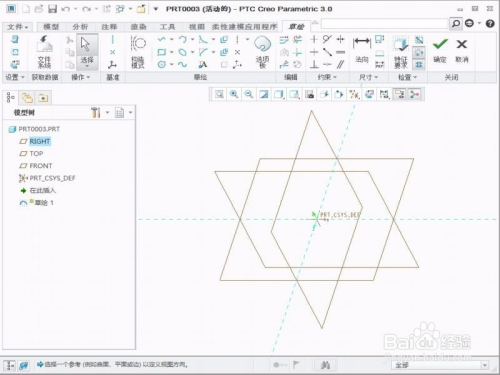
Task: Select the Text sketch tool
Action: tap(203, 64)
